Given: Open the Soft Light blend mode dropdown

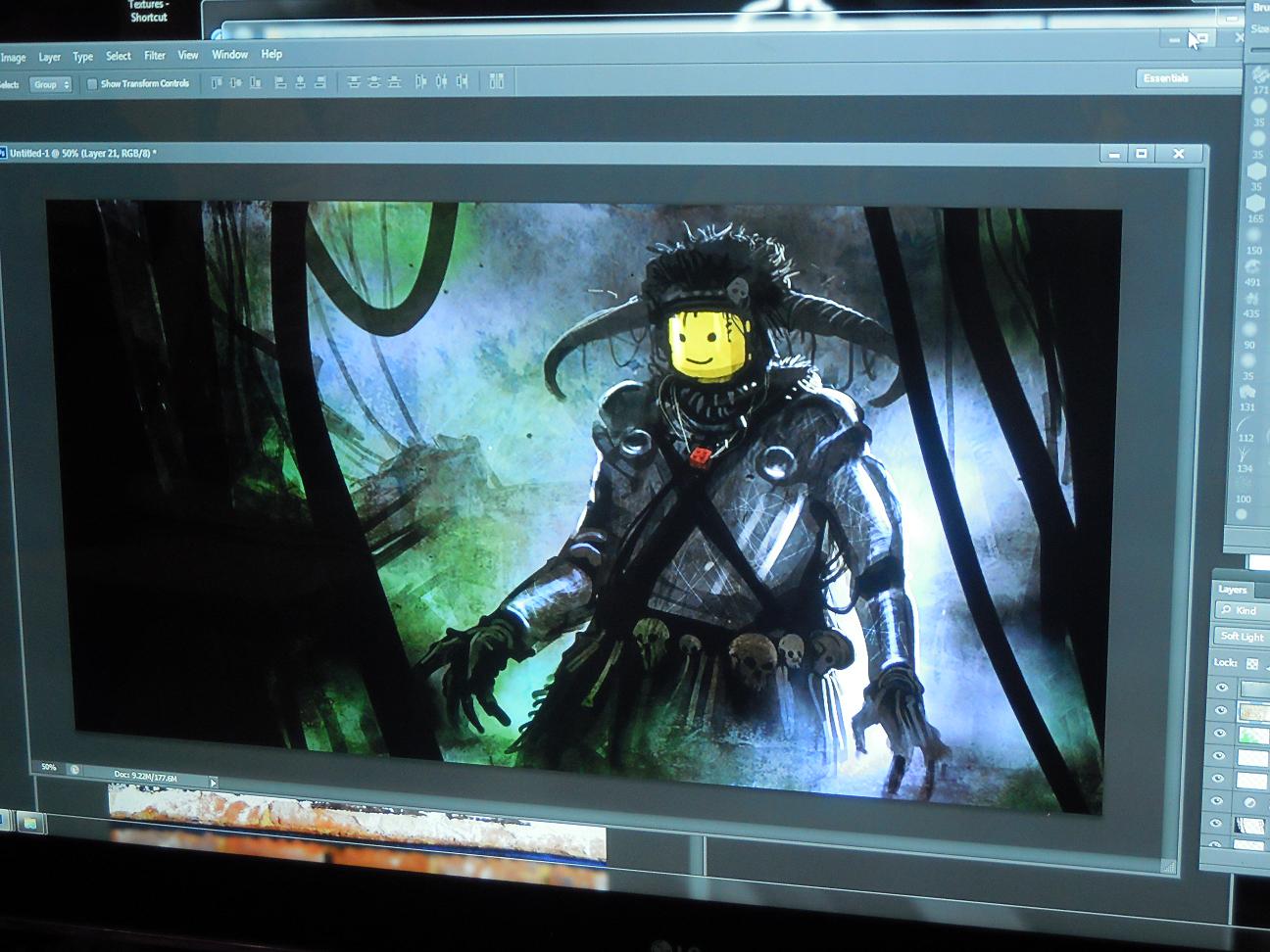Looking at the screenshot, I should [x=1242, y=637].
